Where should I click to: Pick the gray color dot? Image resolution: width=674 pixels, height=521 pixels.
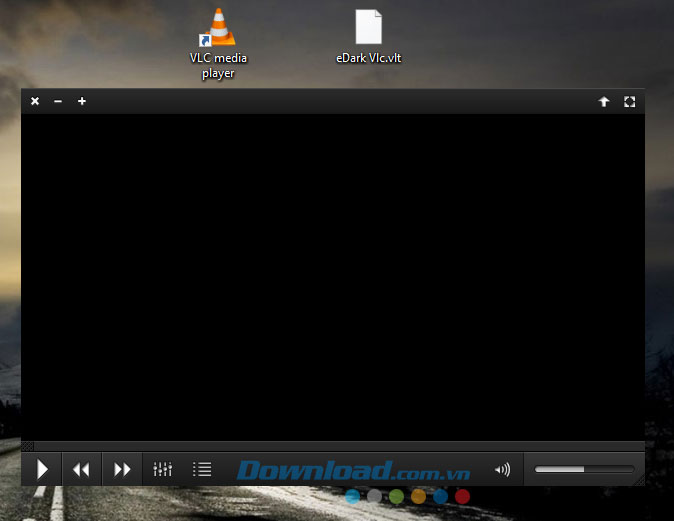(374, 496)
